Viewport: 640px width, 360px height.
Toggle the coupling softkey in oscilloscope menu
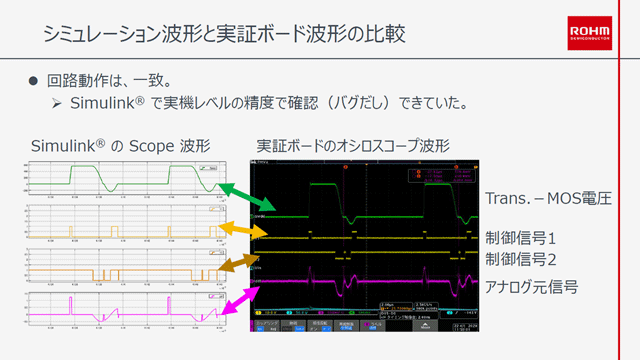[267, 326]
